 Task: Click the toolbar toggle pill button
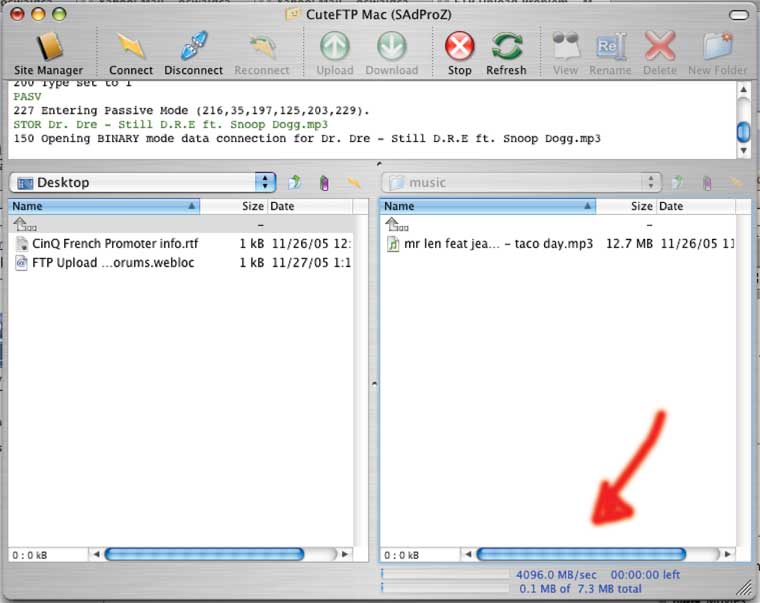pos(739,15)
